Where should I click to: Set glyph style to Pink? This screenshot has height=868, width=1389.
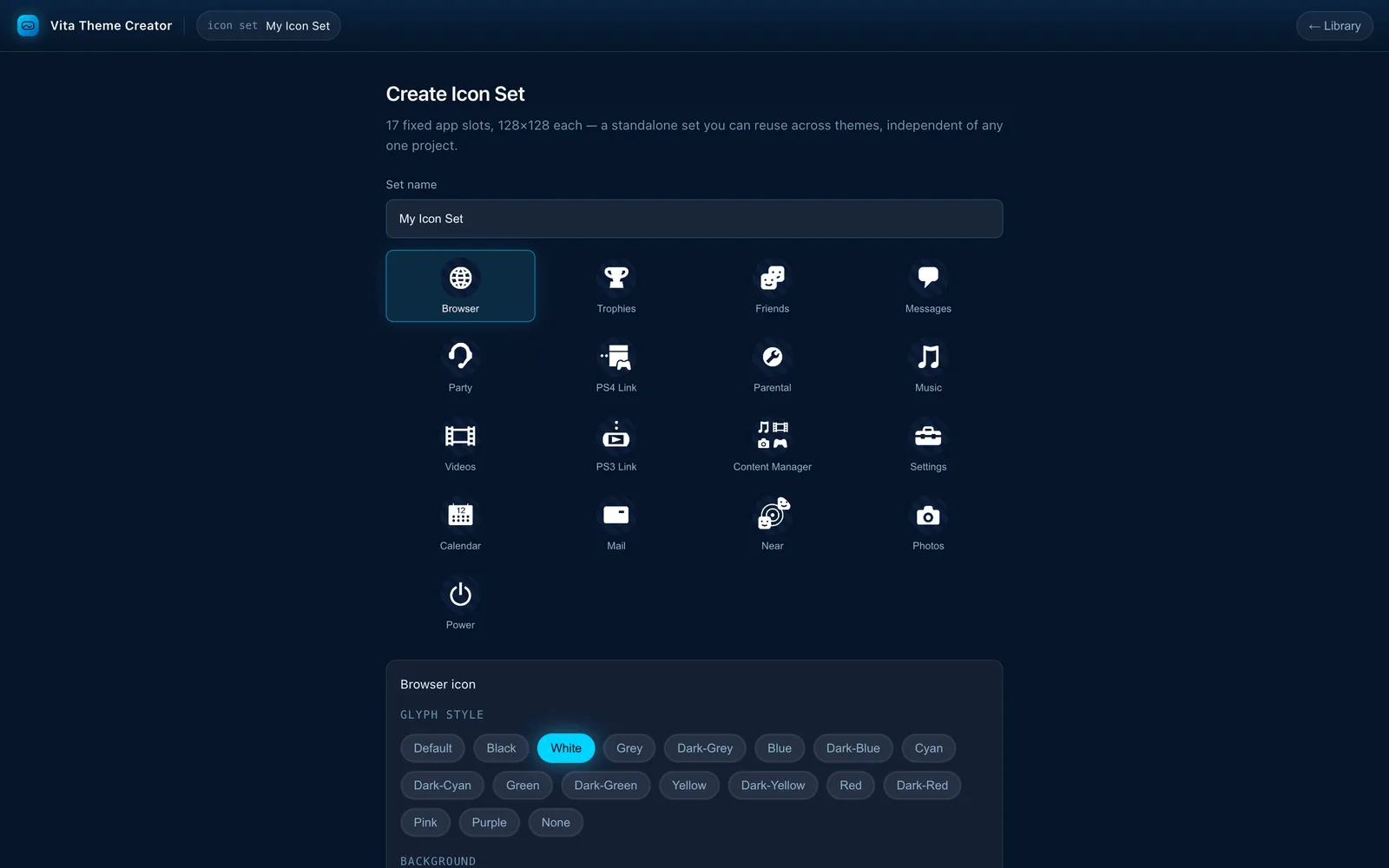pyautogui.click(x=425, y=823)
